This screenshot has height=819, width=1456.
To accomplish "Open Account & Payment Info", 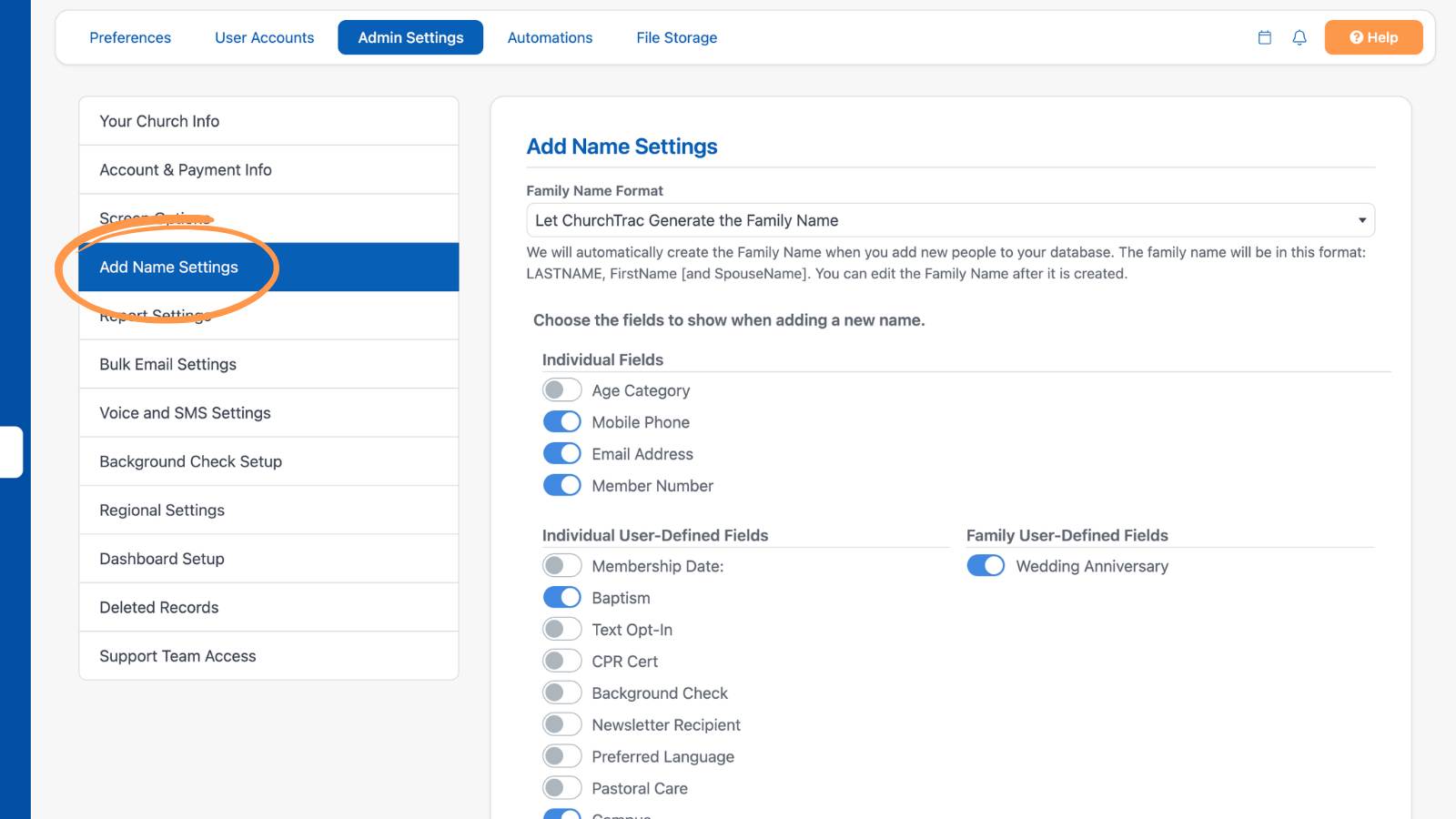I will point(268,170).
